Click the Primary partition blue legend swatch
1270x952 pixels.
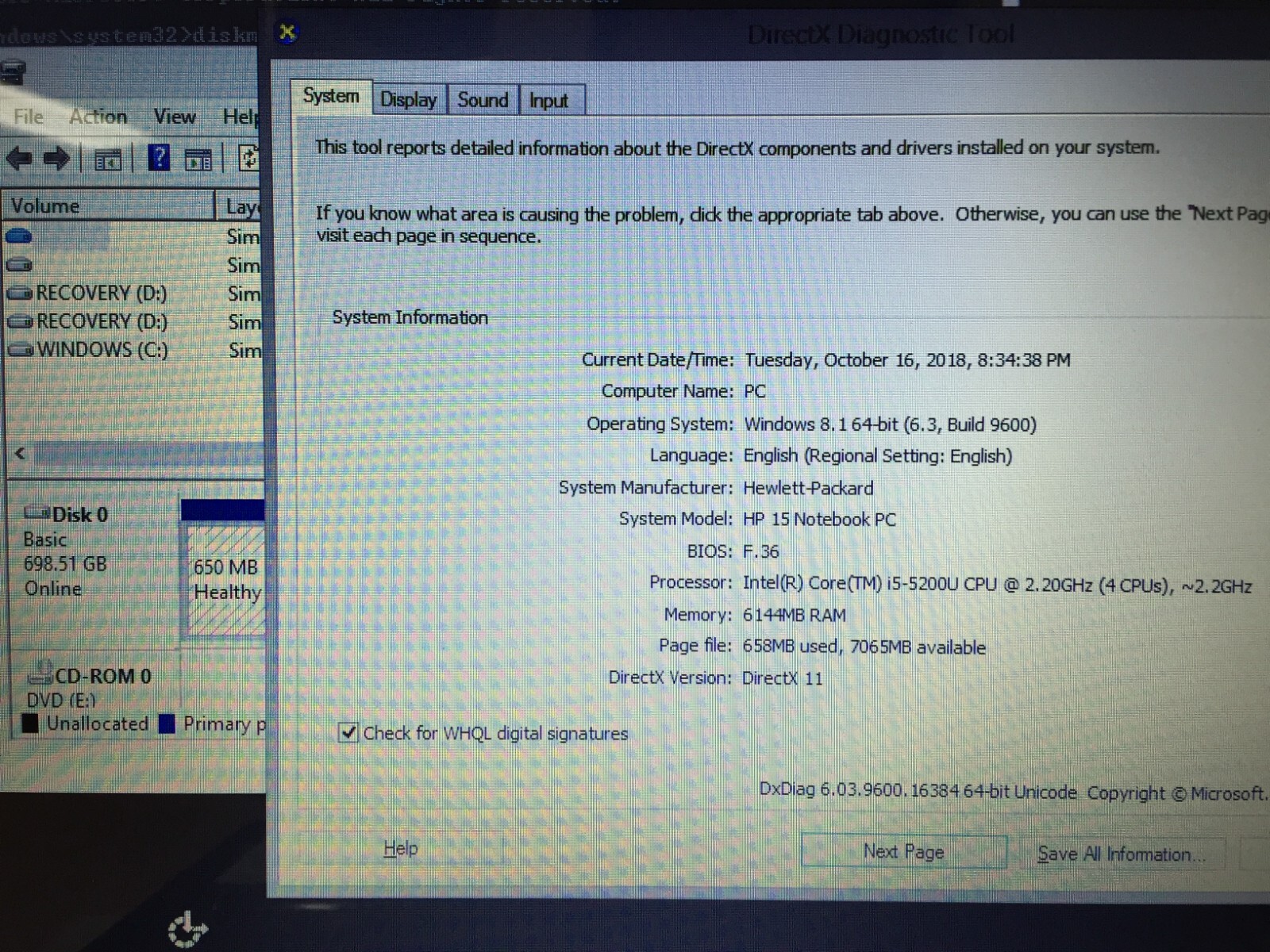167,724
